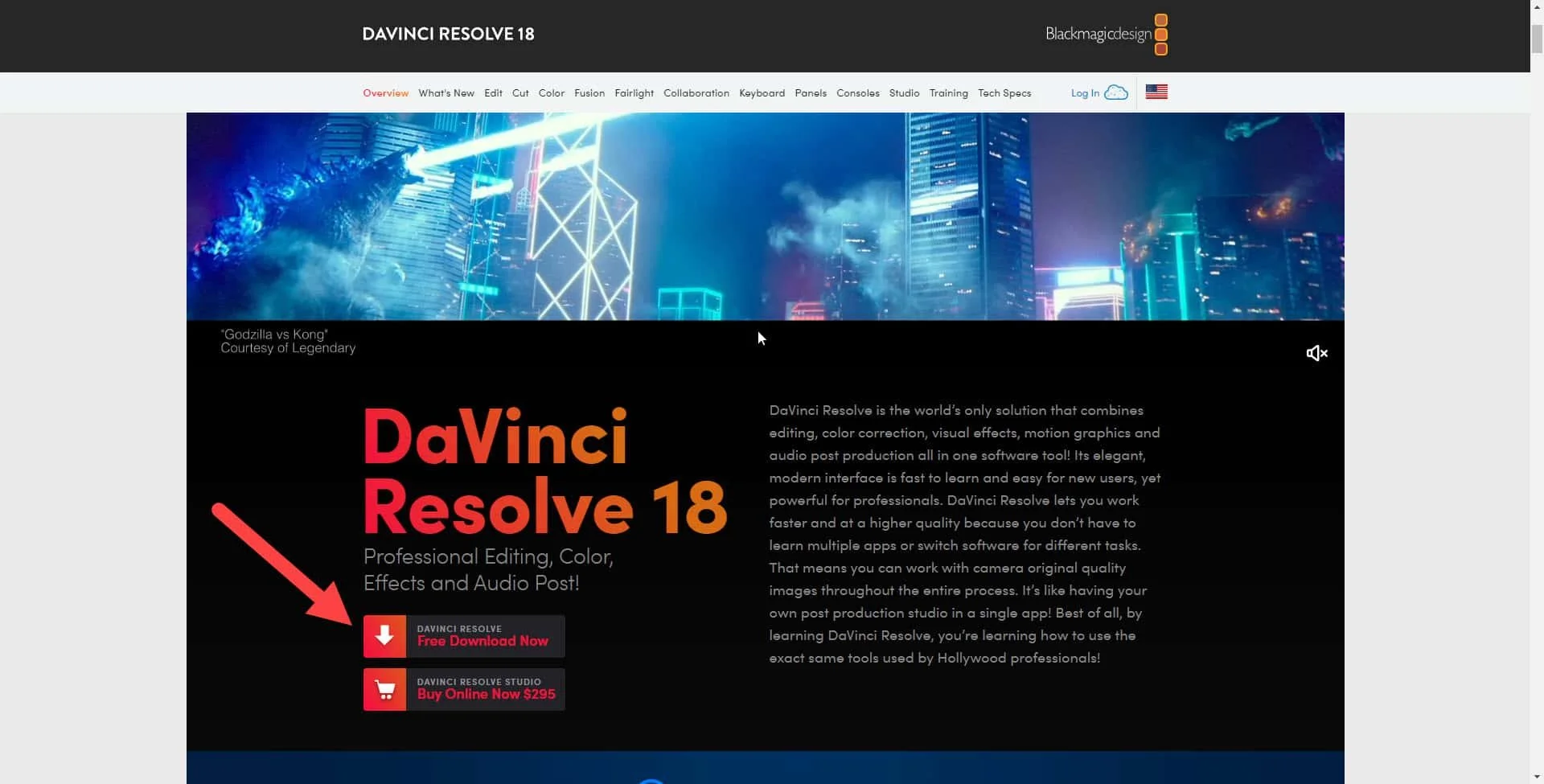Open the Fairlight tab
Screen dimensions: 1544x784
click(x=634, y=93)
